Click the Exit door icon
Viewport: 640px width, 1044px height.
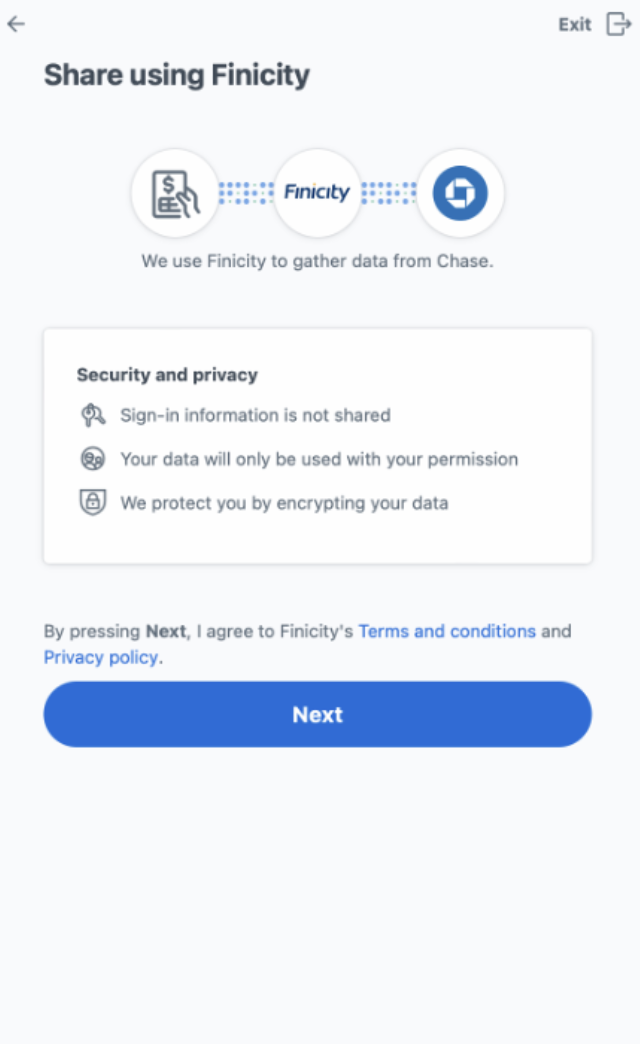[x=619, y=25]
